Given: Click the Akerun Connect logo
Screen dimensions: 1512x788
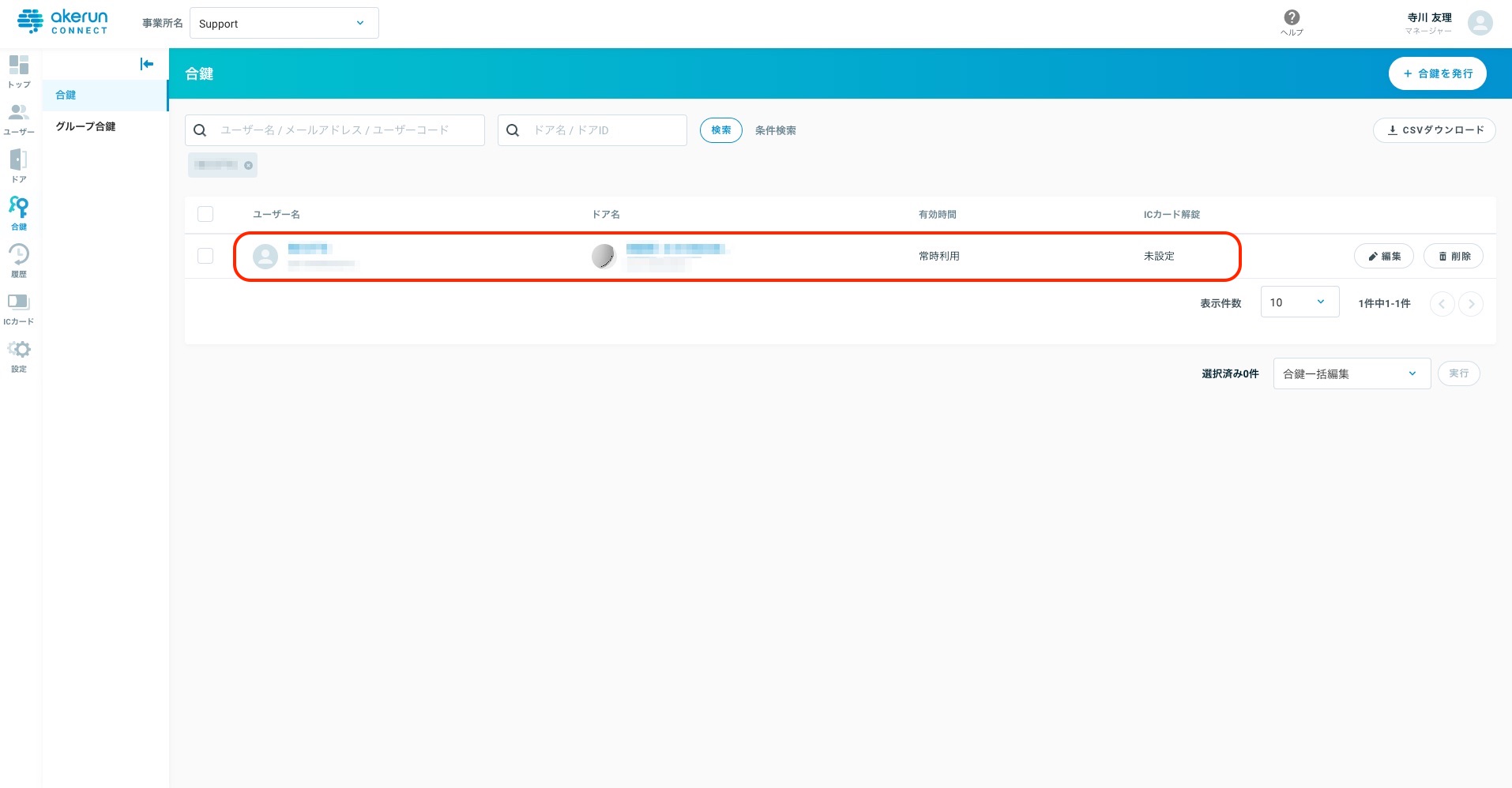Looking at the screenshot, I should pos(62,21).
